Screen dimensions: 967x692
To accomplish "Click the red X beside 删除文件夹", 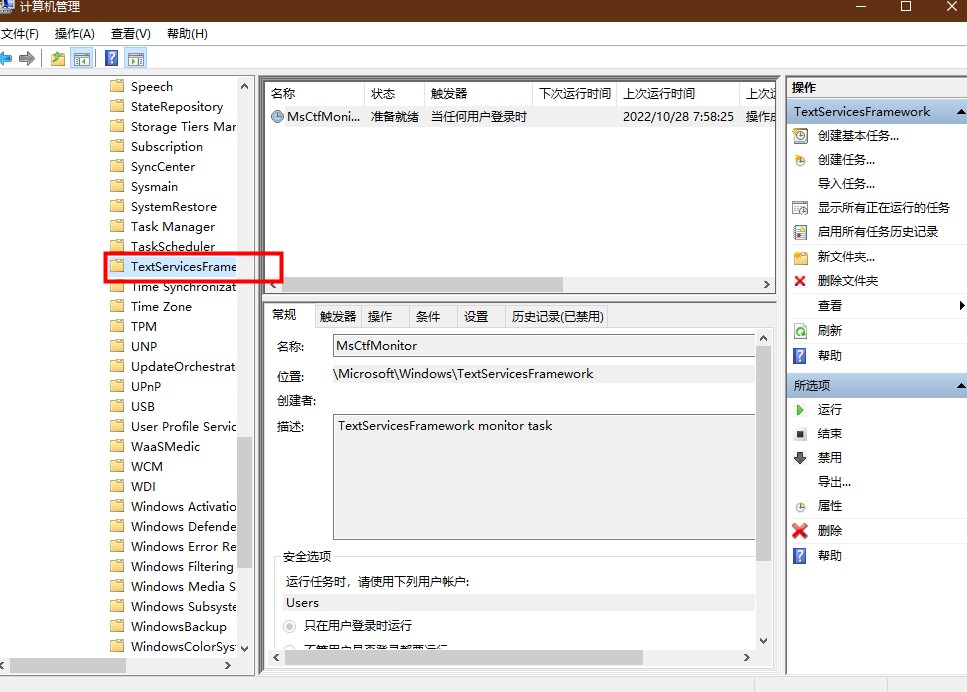I will pos(800,281).
